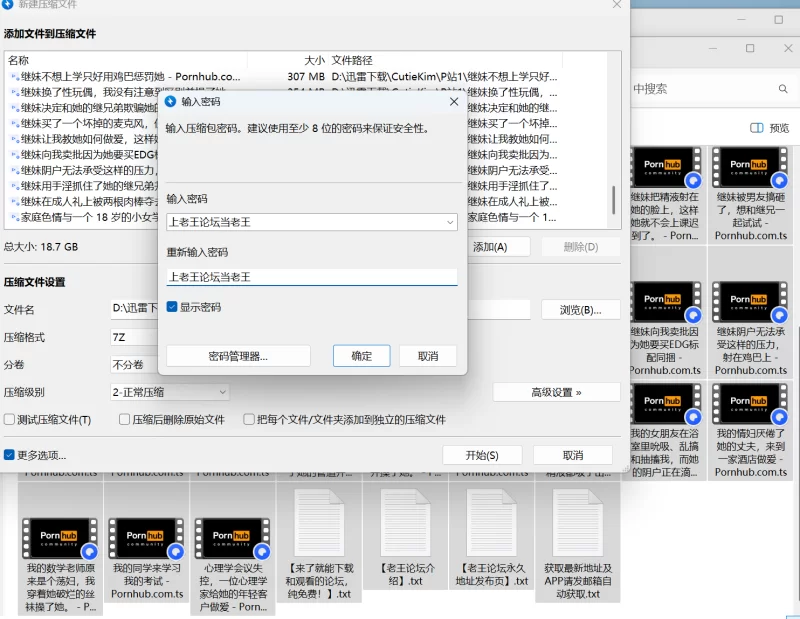Click the 新建压缩文件 window title icon
This screenshot has height=619, width=800.
(x=10, y=4)
